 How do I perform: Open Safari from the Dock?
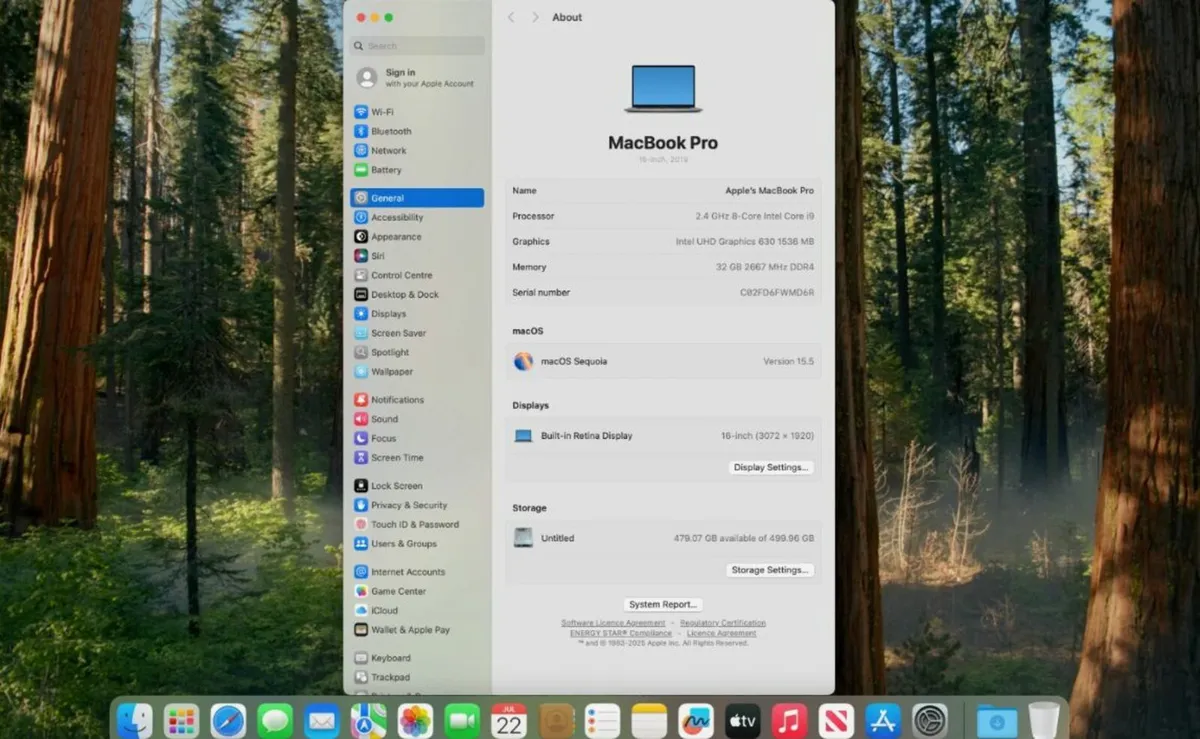point(228,720)
